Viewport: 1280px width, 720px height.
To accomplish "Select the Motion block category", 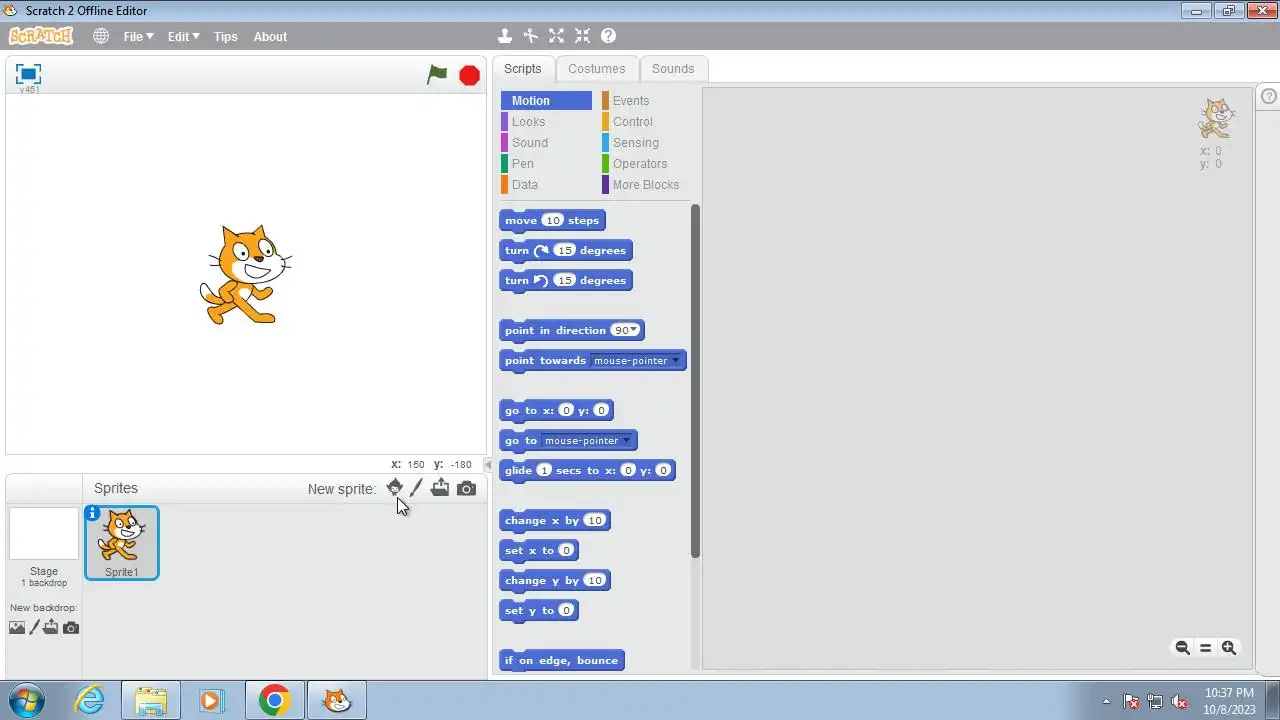I will click(x=546, y=101).
